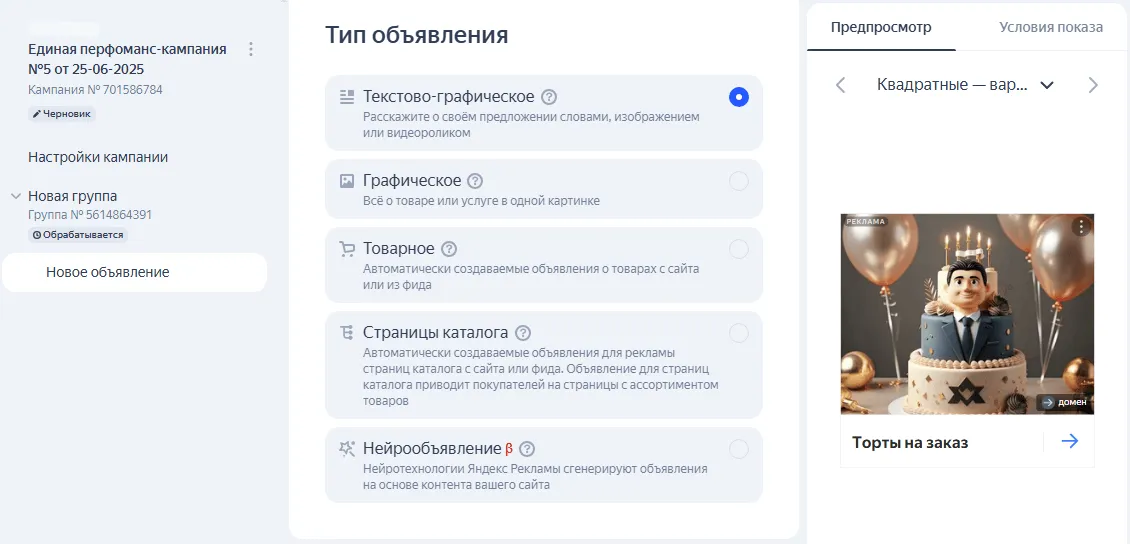Switch to the Условия показа tab
The image size is (1130, 544).
1050,27
